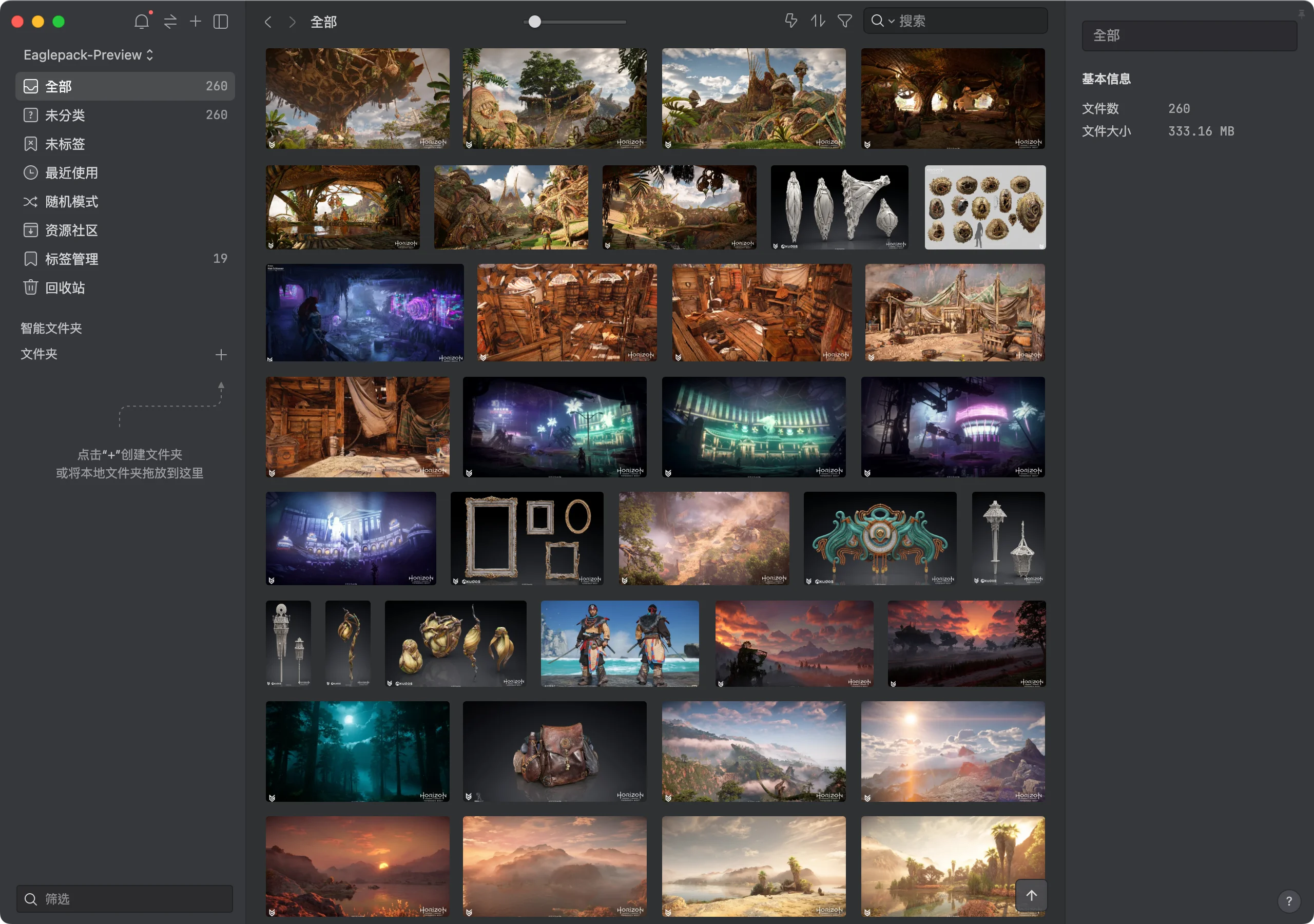Viewport: 1314px width, 924px height.
Task: Go back with the left chevron
Action: pos(268,22)
